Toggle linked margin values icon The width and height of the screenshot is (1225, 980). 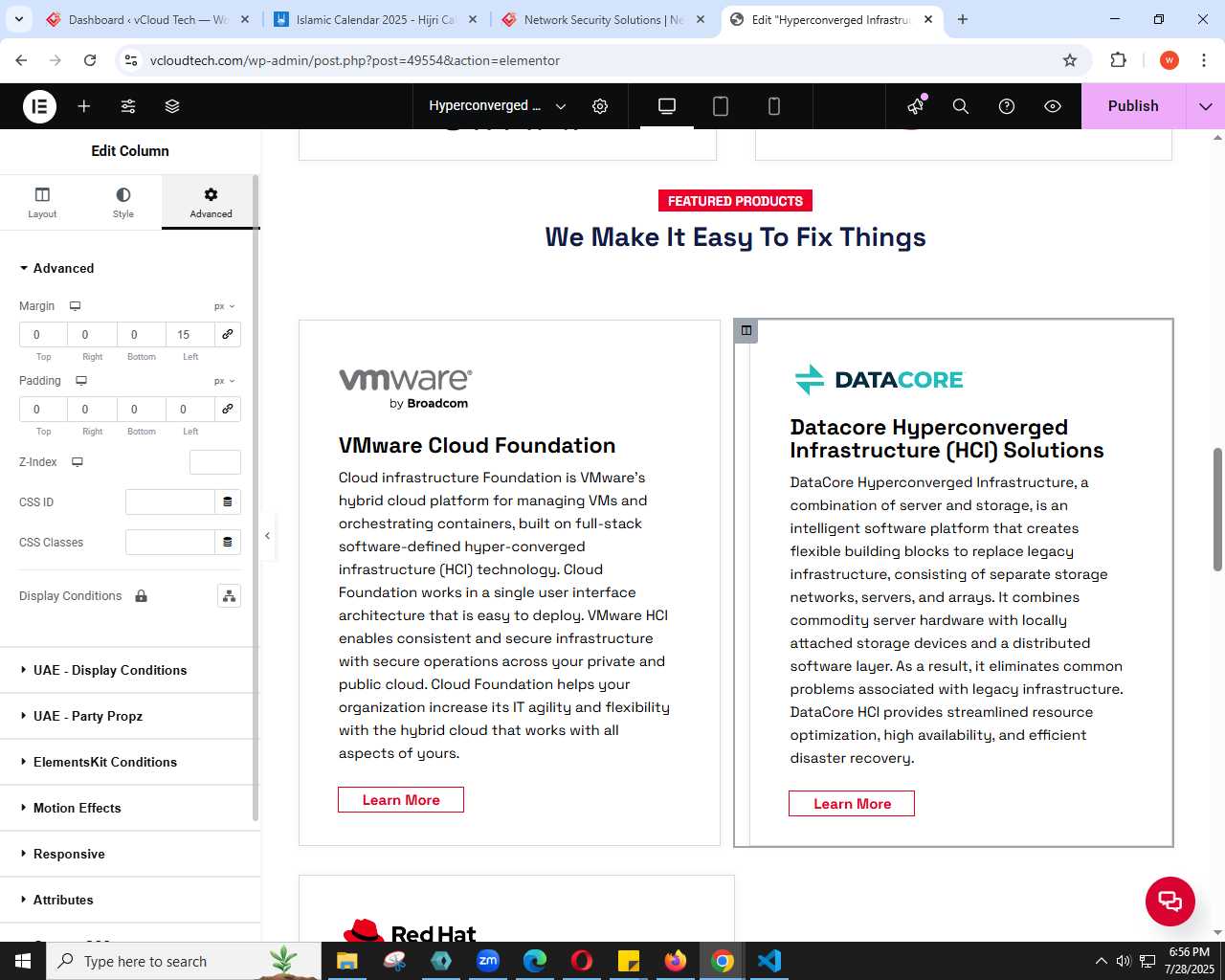coord(228,334)
